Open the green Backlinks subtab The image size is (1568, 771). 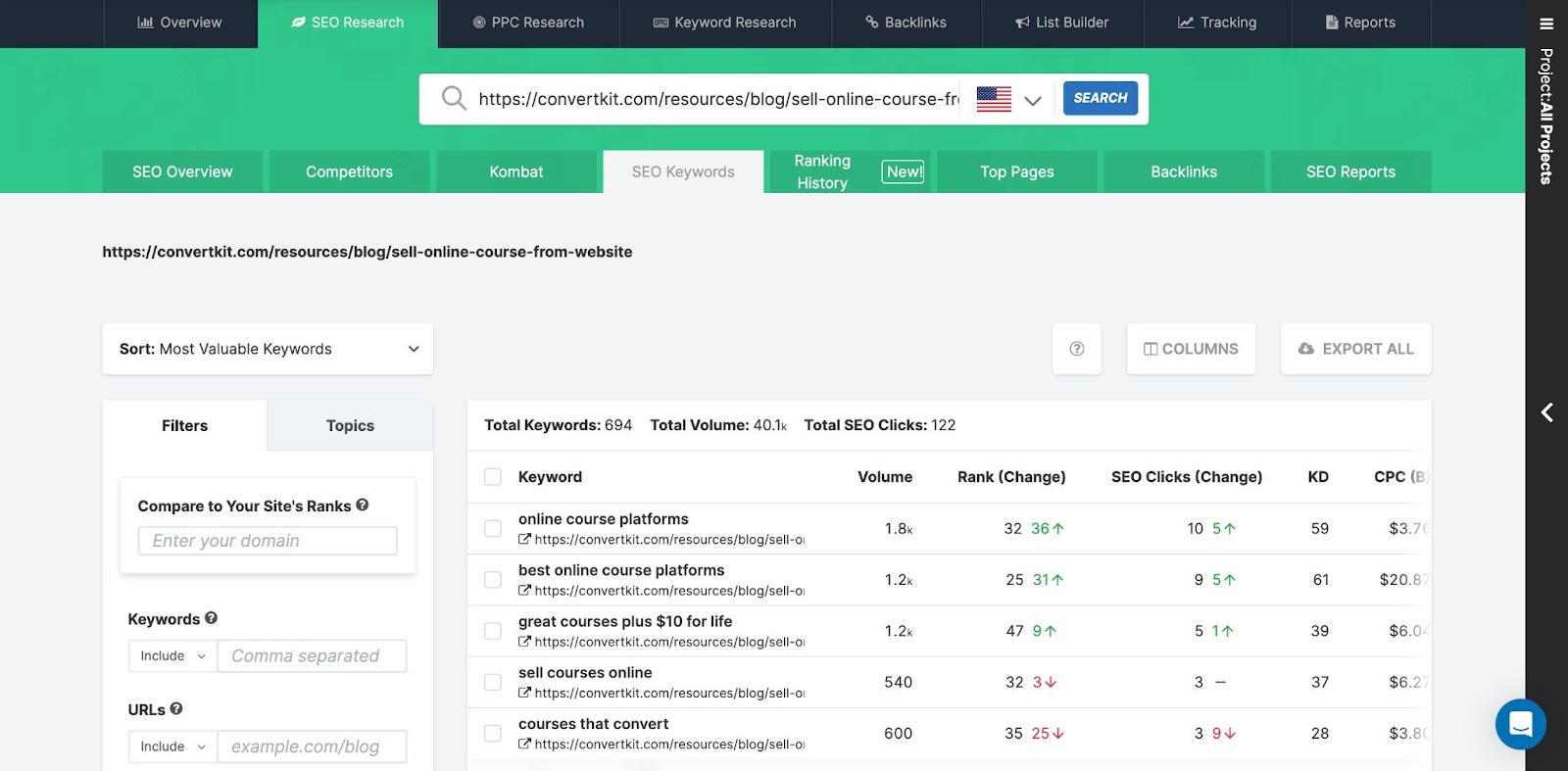(1184, 171)
